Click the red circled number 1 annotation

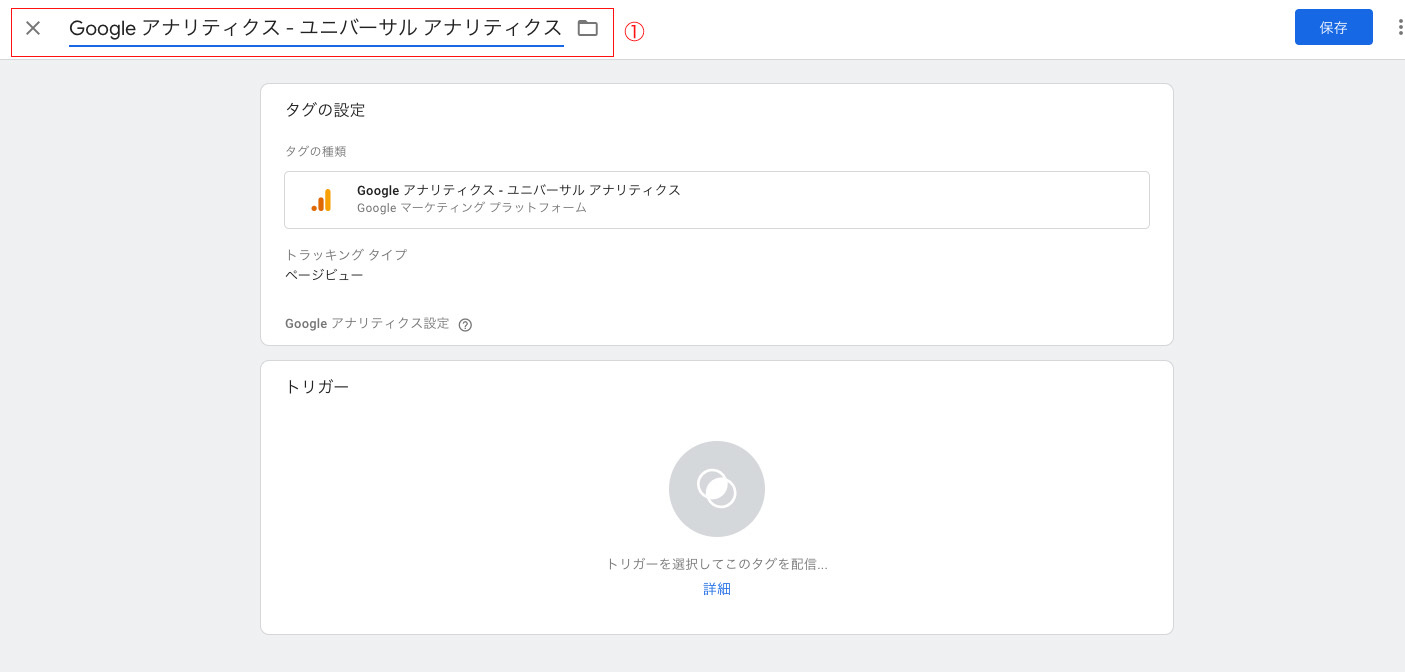(x=634, y=31)
